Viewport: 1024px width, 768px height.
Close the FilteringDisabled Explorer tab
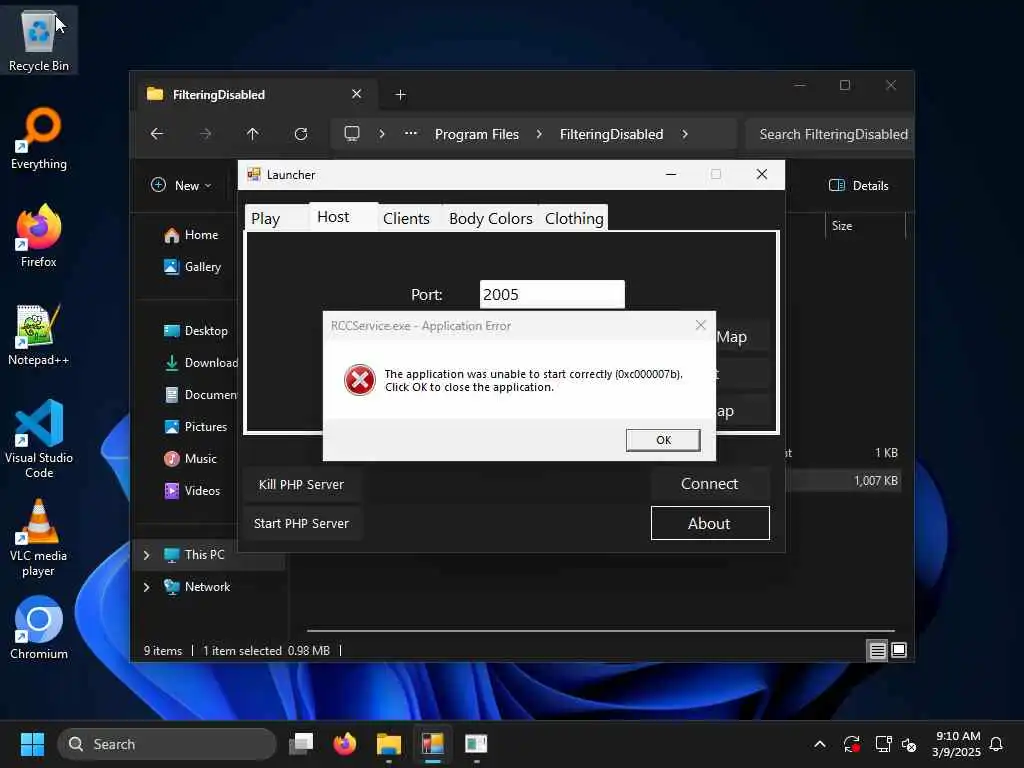pyautogui.click(x=357, y=94)
